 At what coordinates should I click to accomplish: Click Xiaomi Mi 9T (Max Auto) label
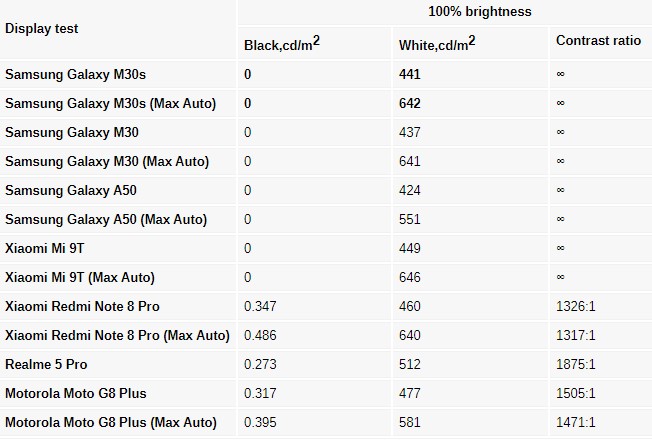(80, 277)
